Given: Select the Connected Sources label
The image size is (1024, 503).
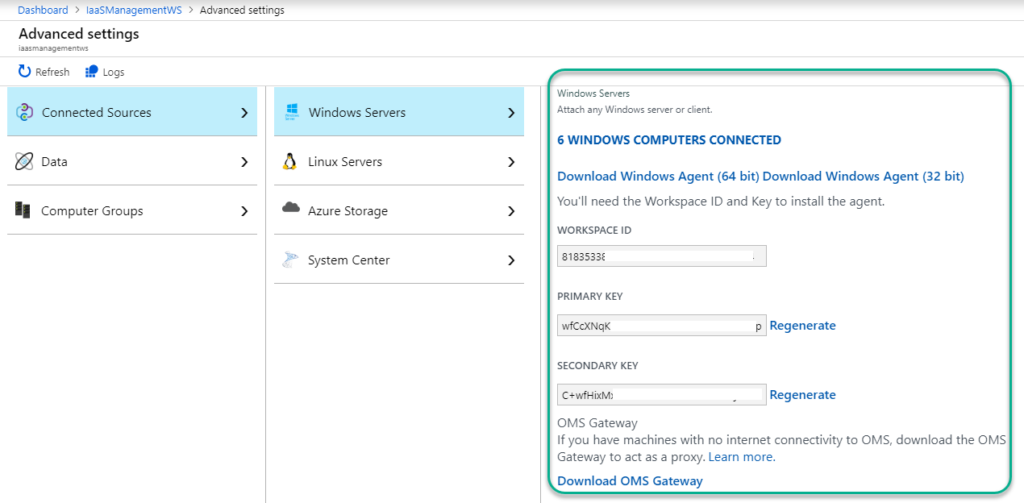Looking at the screenshot, I should (97, 112).
